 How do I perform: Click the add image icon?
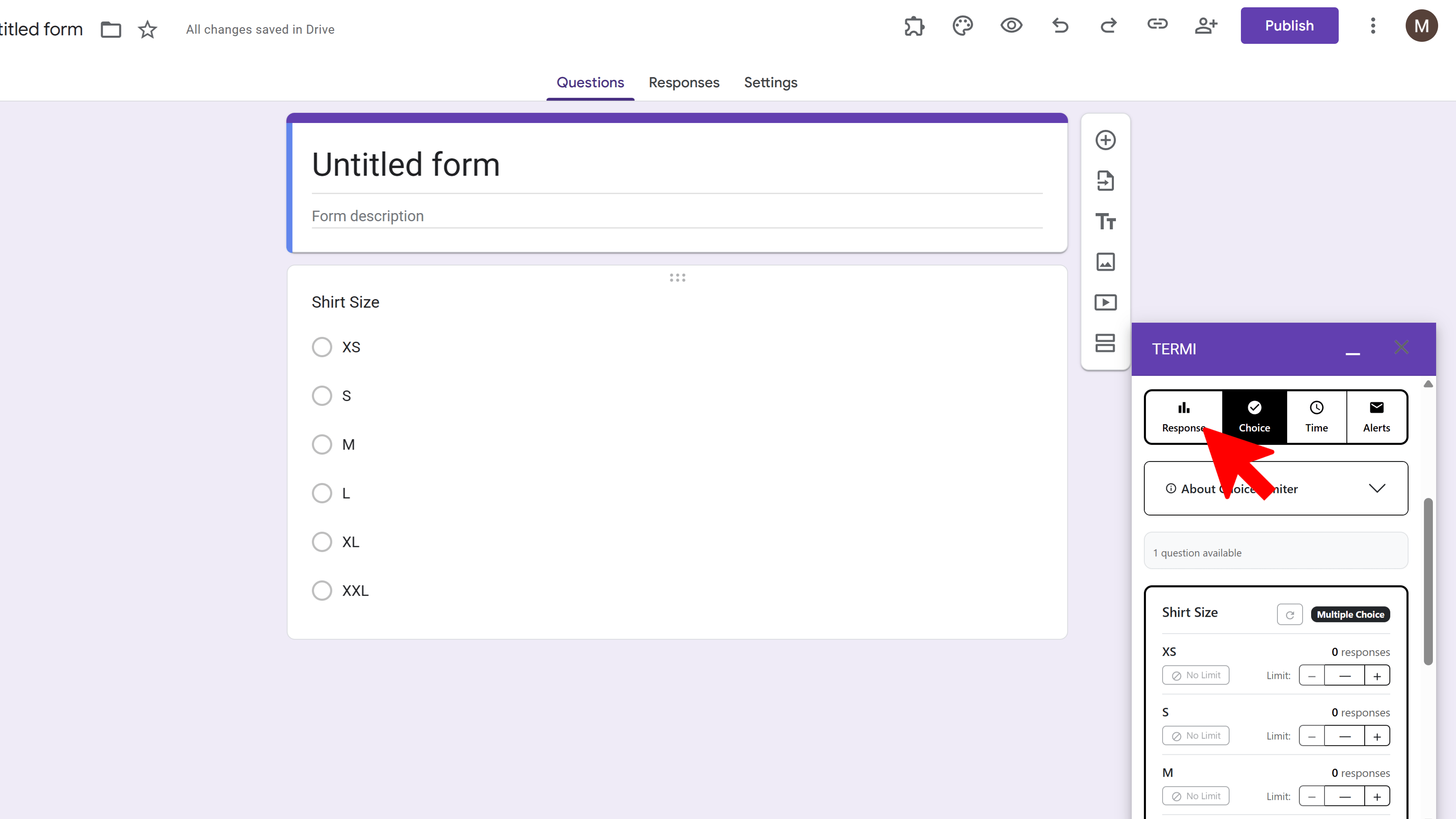(1105, 262)
